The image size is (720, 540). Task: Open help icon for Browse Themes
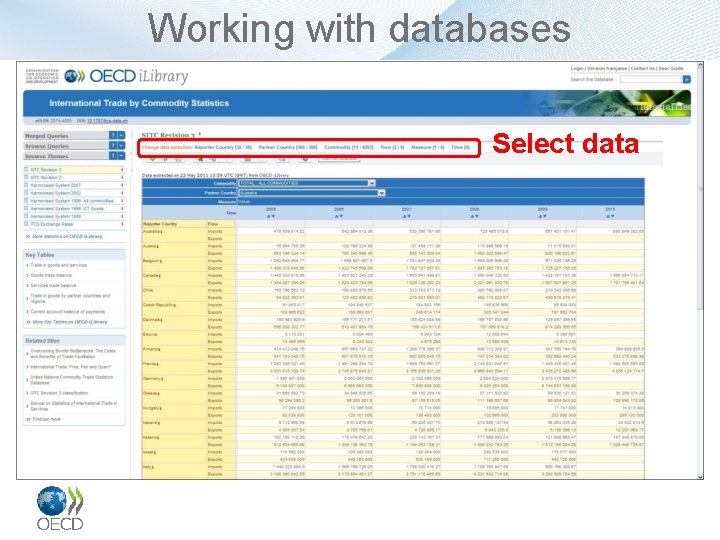pos(113,156)
